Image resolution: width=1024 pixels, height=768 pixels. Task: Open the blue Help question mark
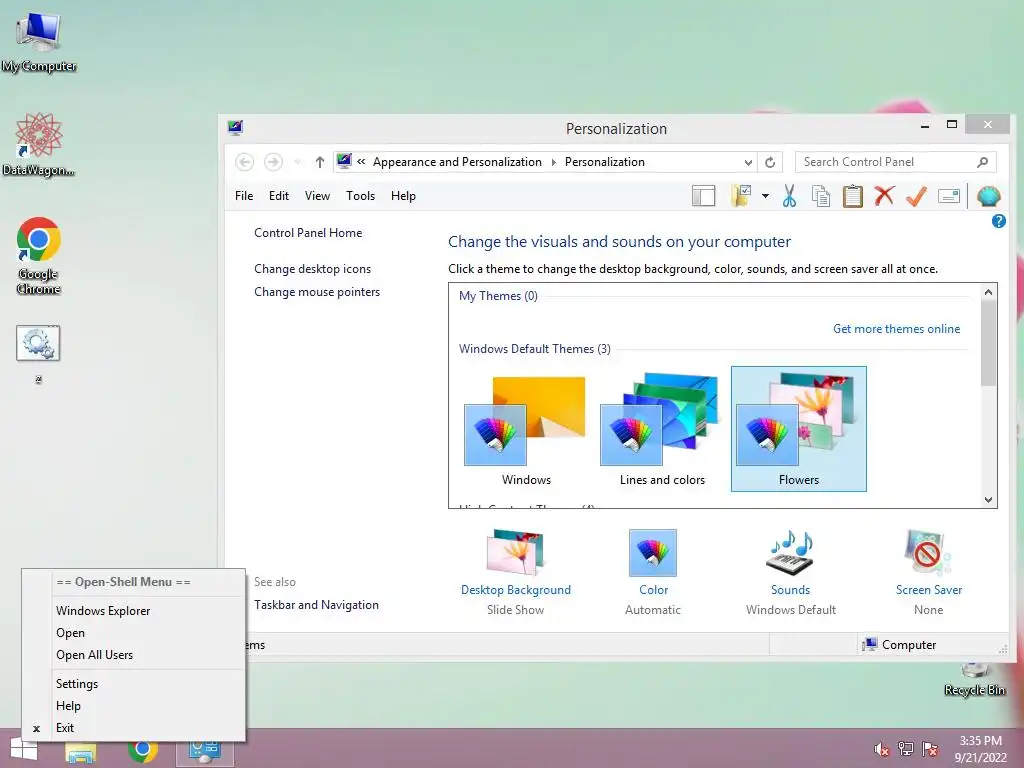pos(999,221)
